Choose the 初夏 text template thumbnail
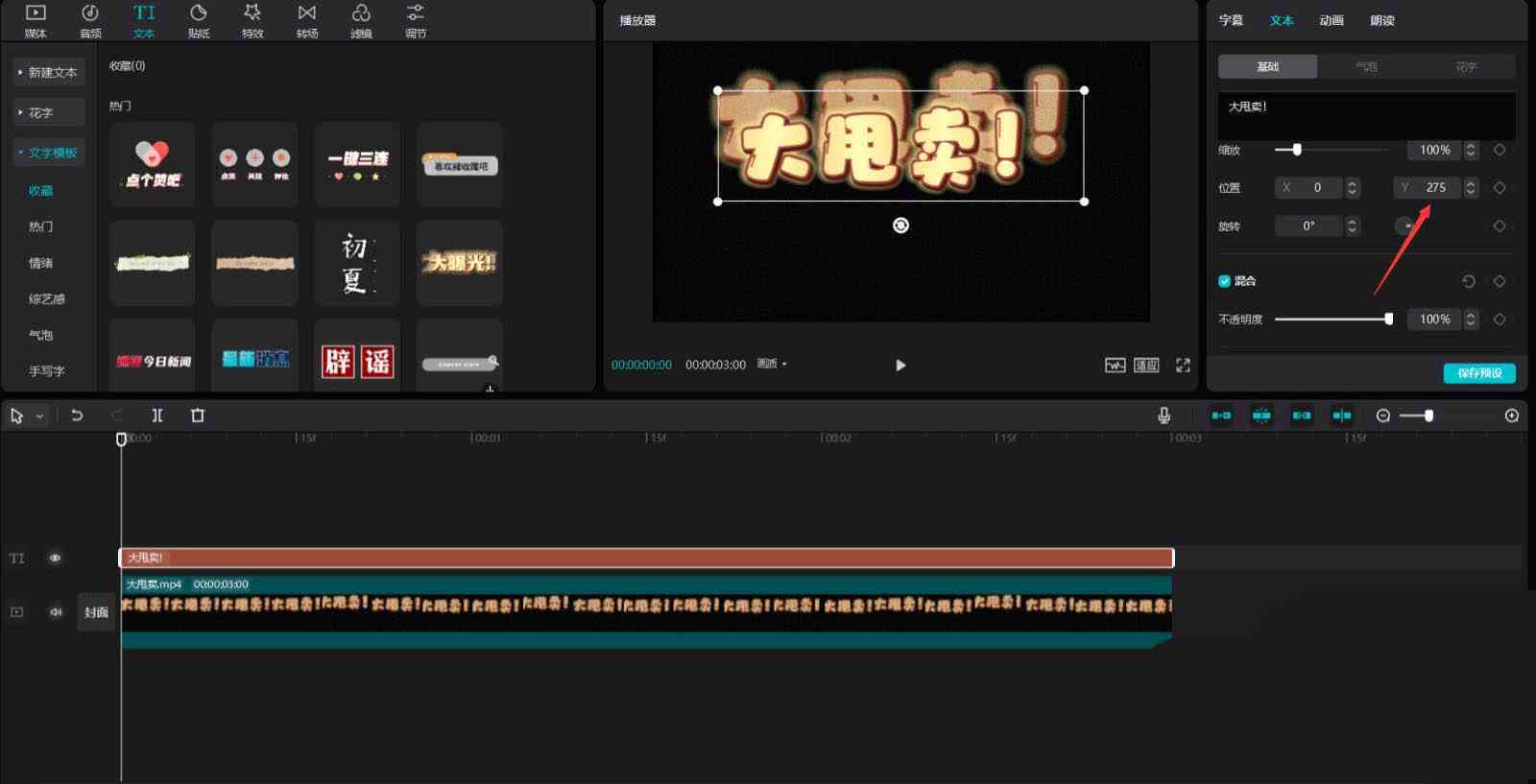Viewport: 1536px width, 784px height. pyautogui.click(x=357, y=263)
